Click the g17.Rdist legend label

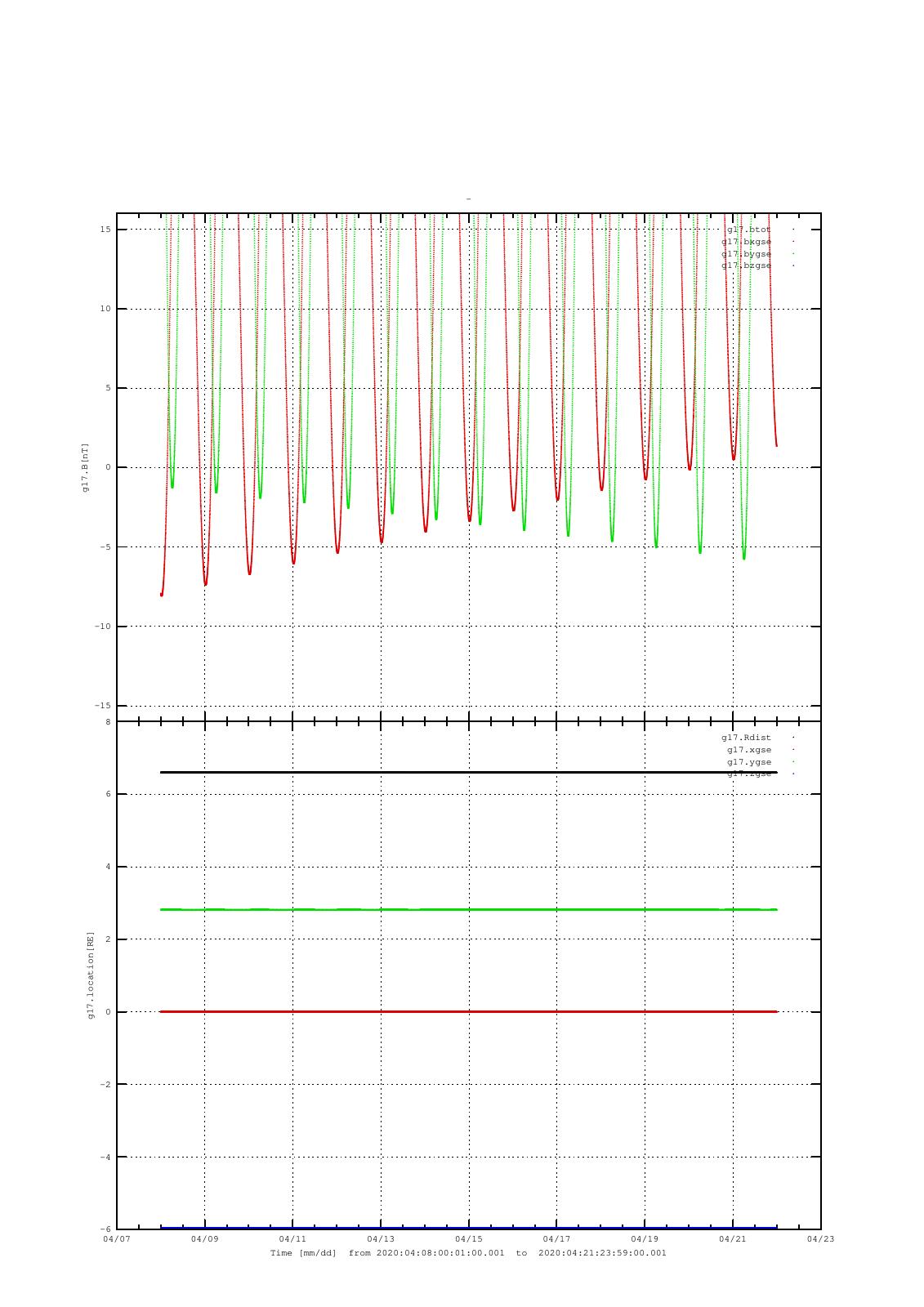click(746, 738)
